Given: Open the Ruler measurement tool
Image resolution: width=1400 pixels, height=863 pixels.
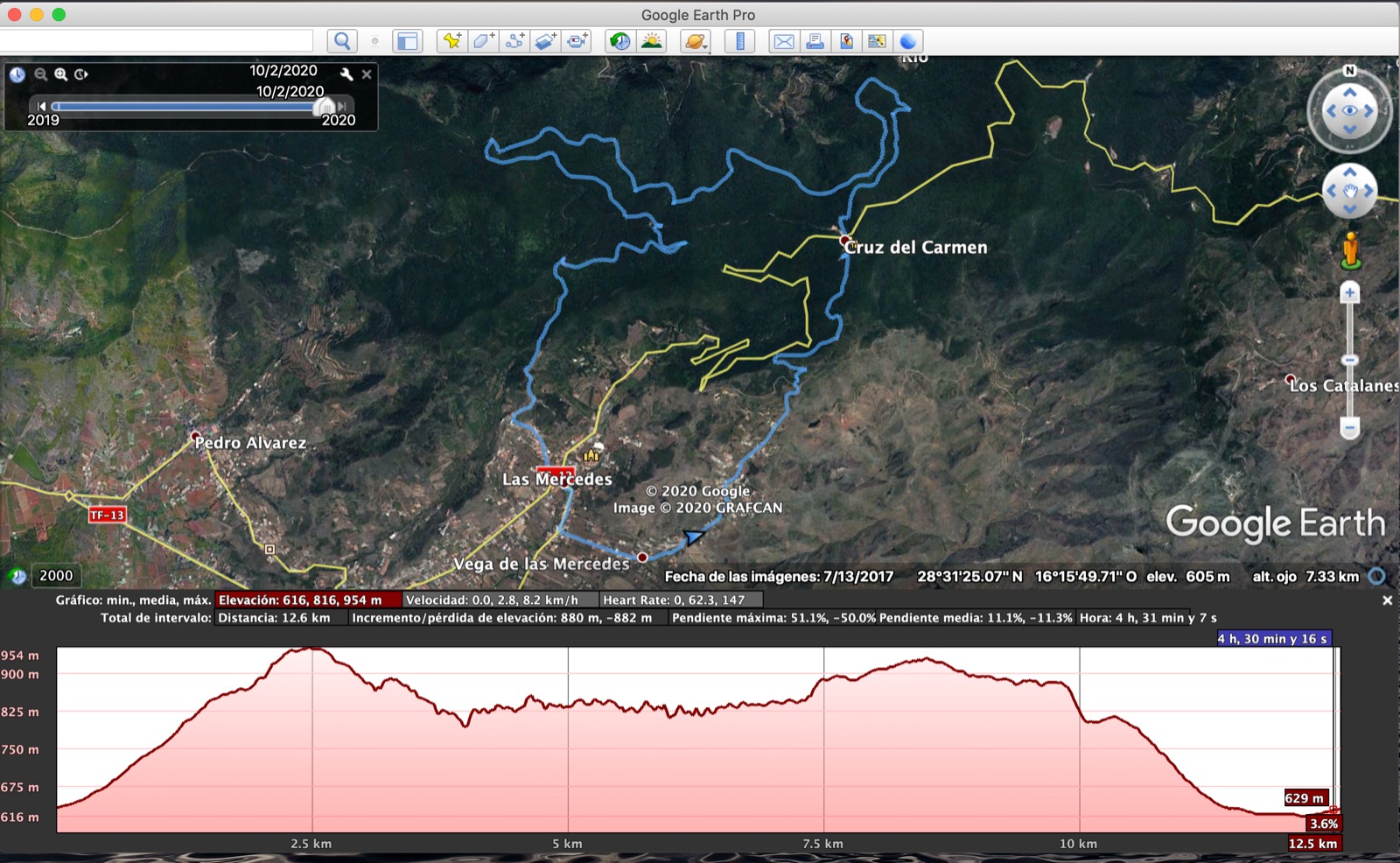Looking at the screenshot, I should point(740,41).
